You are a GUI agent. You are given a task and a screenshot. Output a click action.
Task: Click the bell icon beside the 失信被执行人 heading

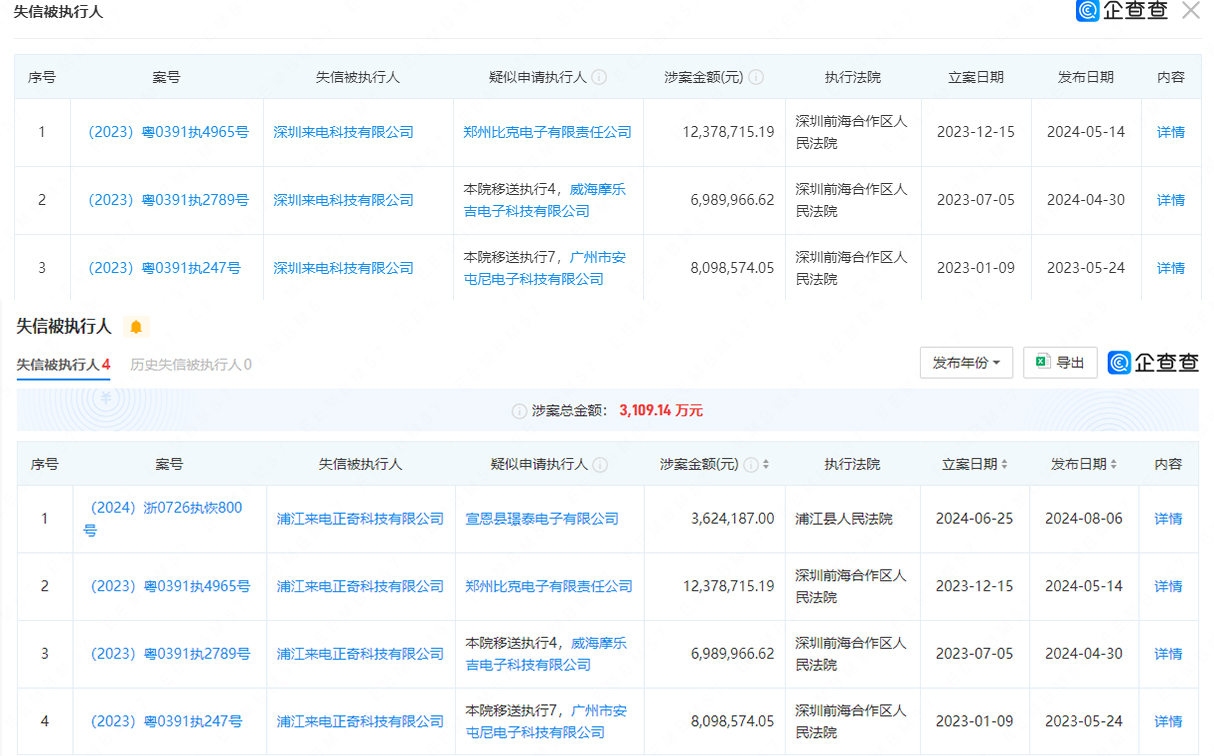[136, 327]
